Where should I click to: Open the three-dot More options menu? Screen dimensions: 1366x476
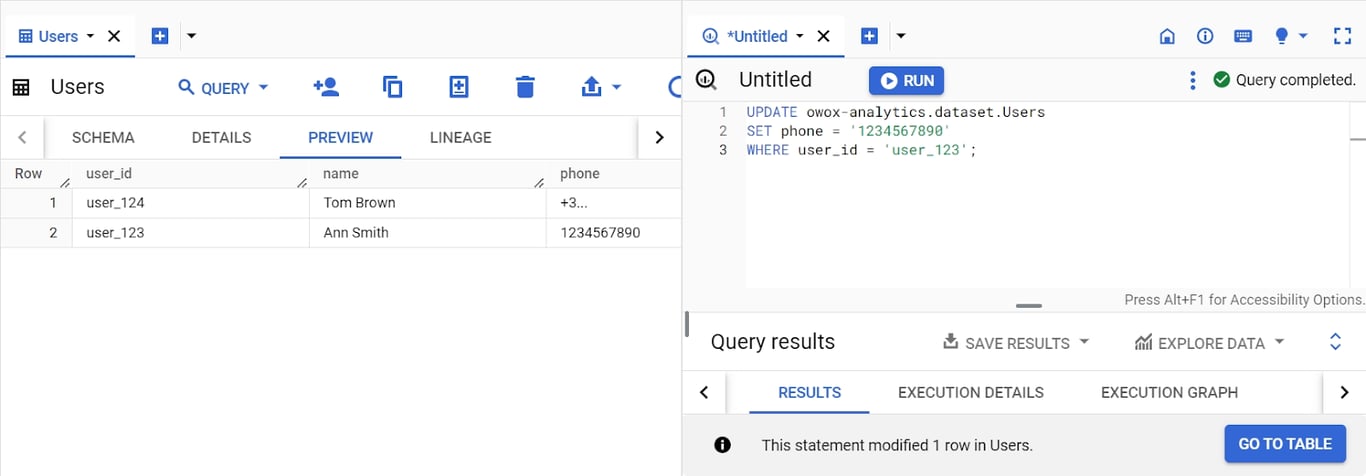(1192, 80)
